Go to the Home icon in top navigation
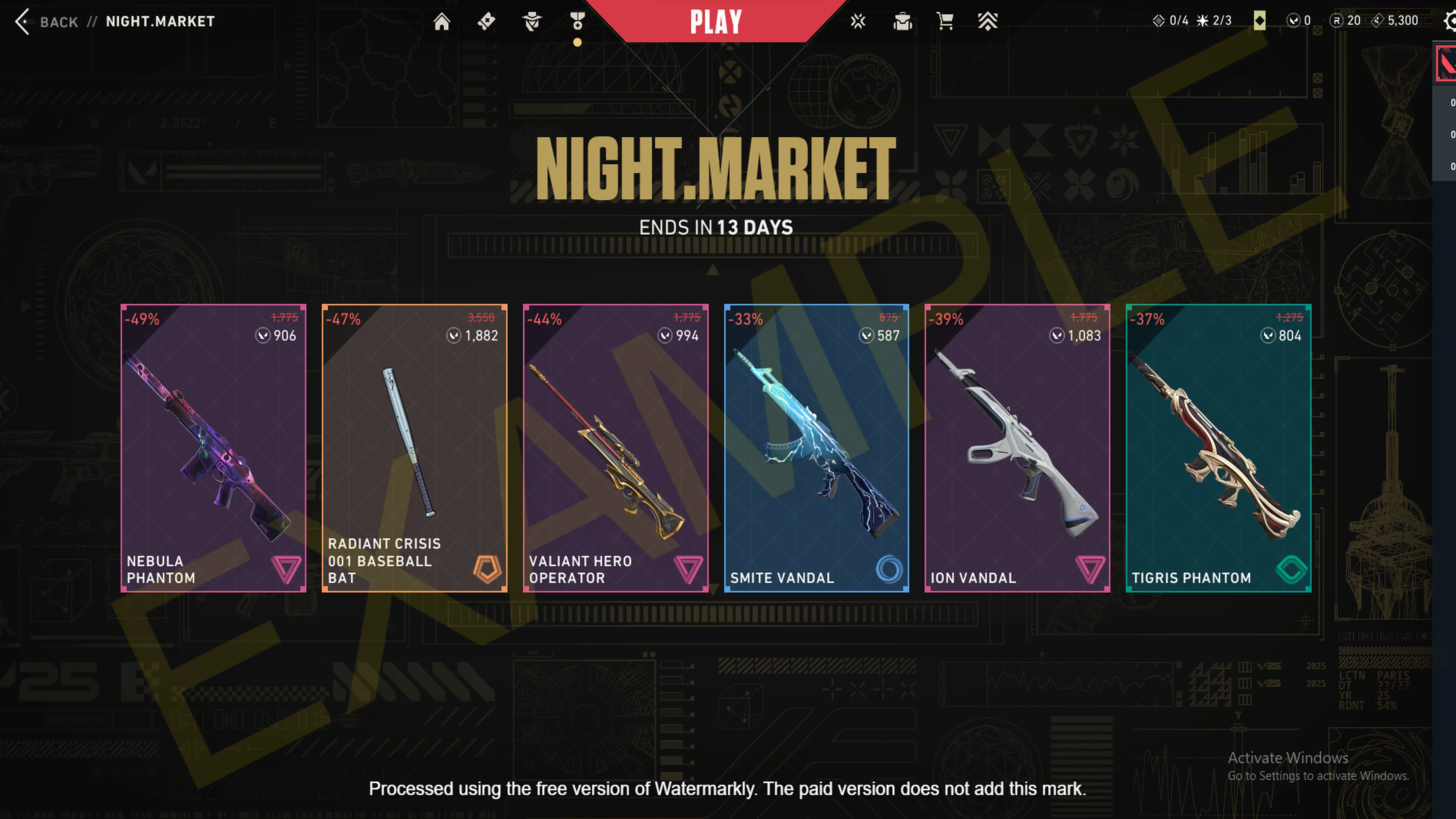 tap(441, 22)
